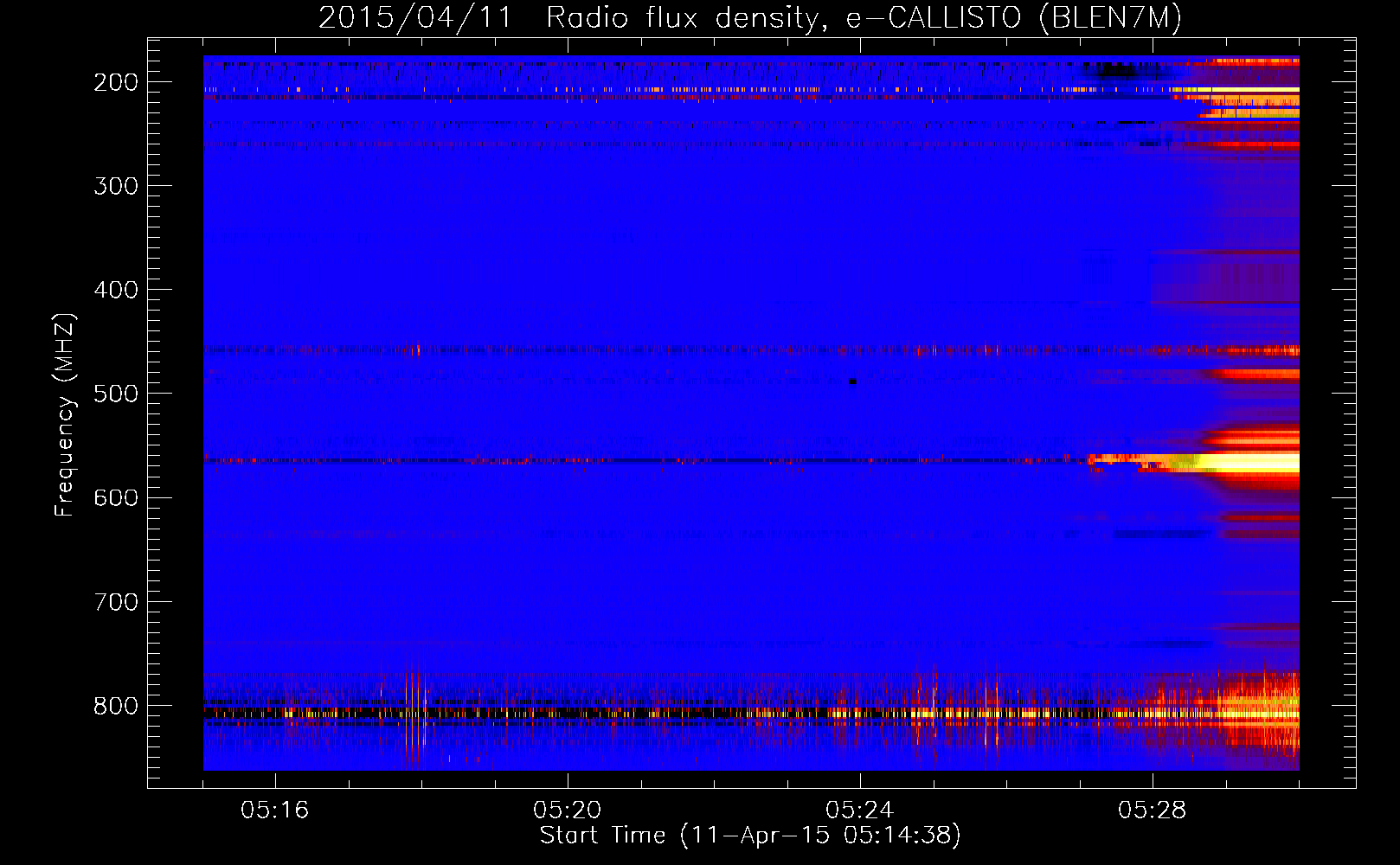
Task: Click the small black spot near 490 MHz
Action: coord(853,381)
